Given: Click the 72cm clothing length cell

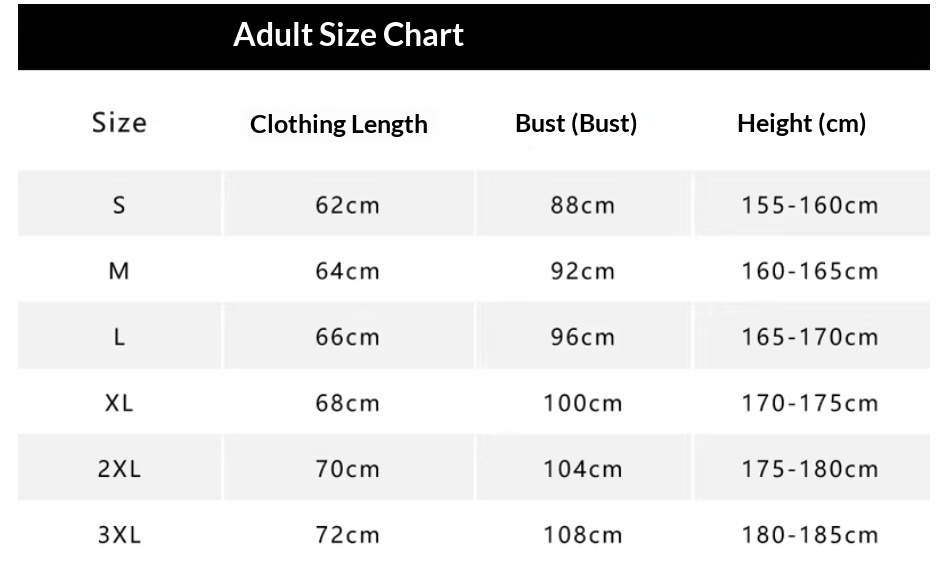Looking at the screenshot, I should point(347,535).
